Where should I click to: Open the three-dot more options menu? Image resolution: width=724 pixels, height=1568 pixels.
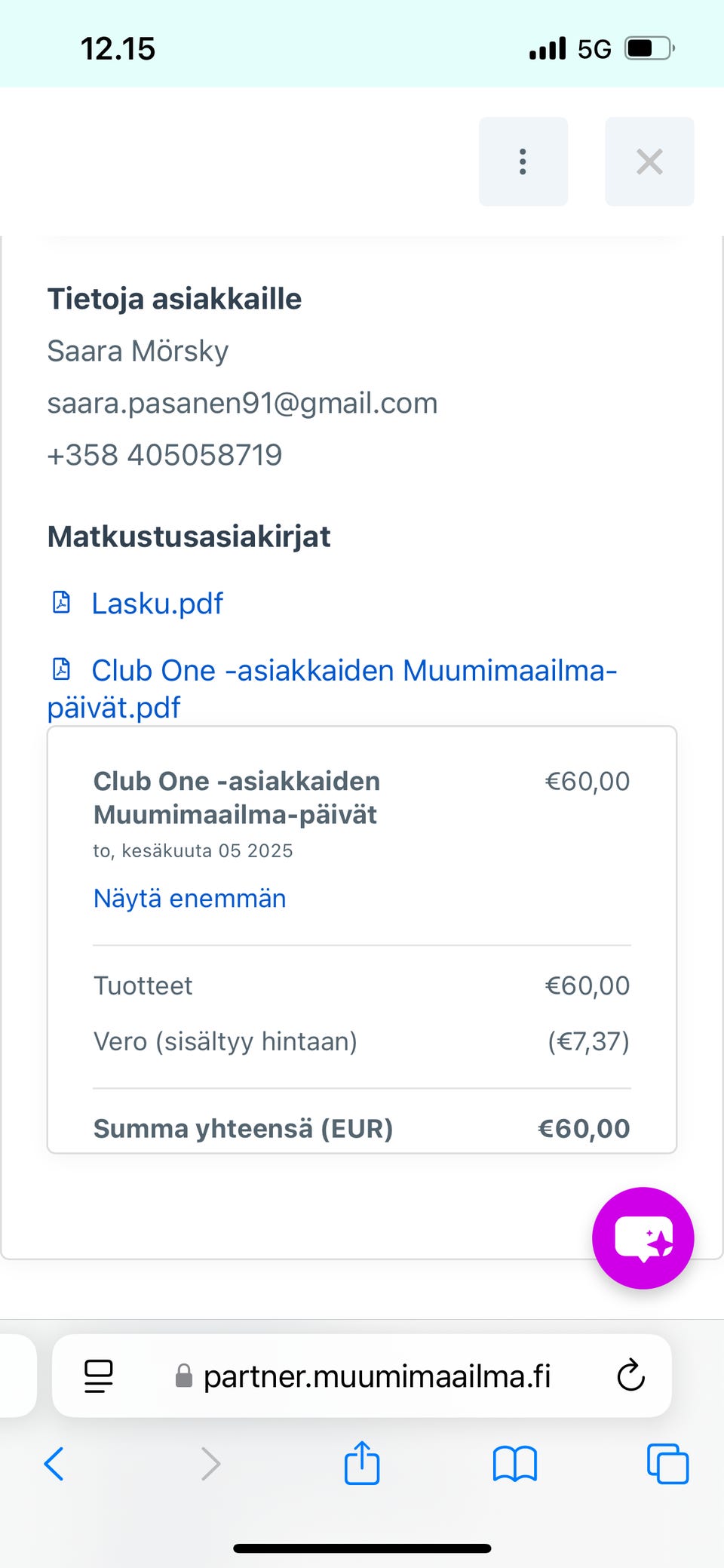[523, 161]
